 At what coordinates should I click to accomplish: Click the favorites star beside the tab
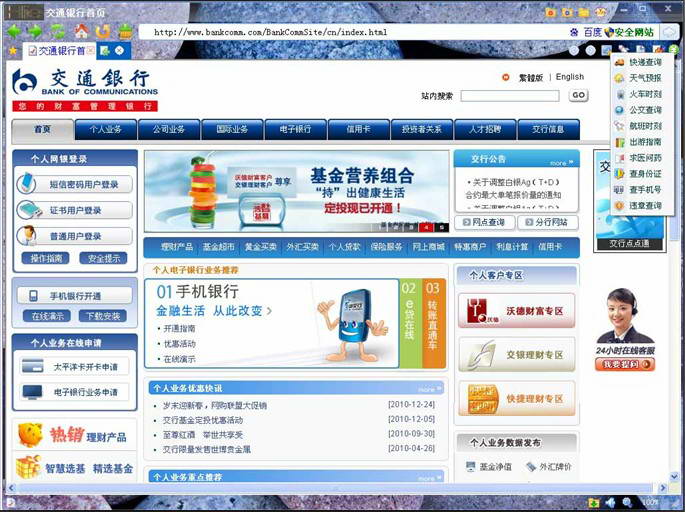coord(13,51)
